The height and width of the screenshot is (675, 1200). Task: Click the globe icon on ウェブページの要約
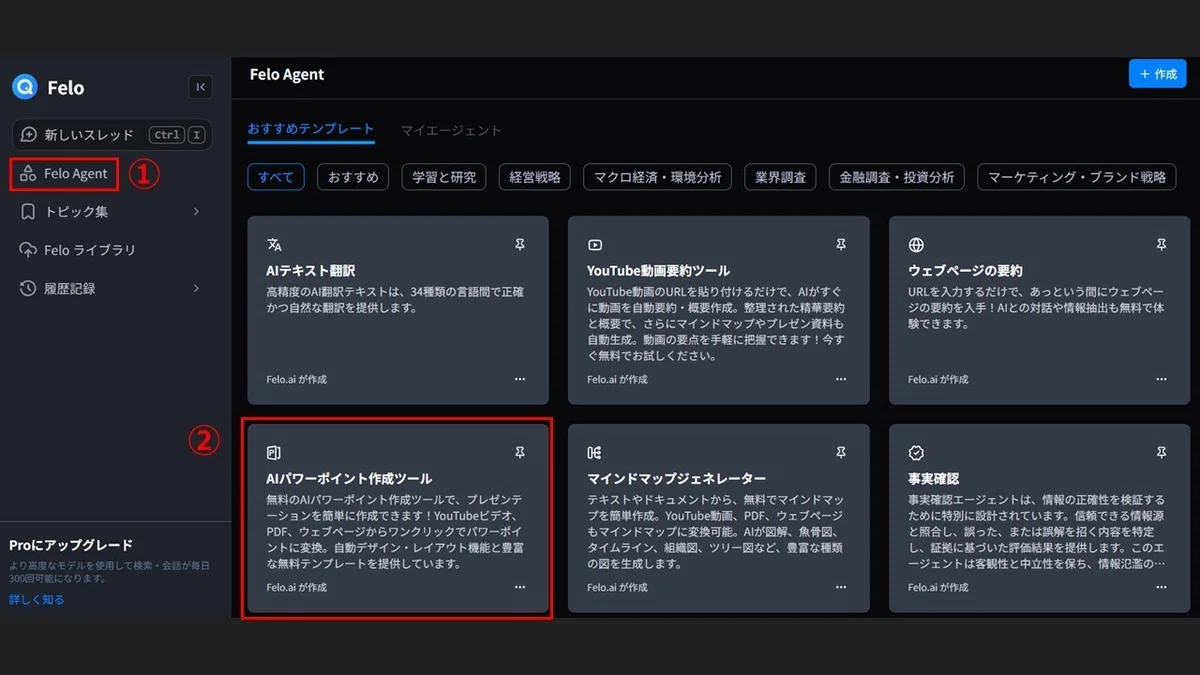tap(916, 245)
